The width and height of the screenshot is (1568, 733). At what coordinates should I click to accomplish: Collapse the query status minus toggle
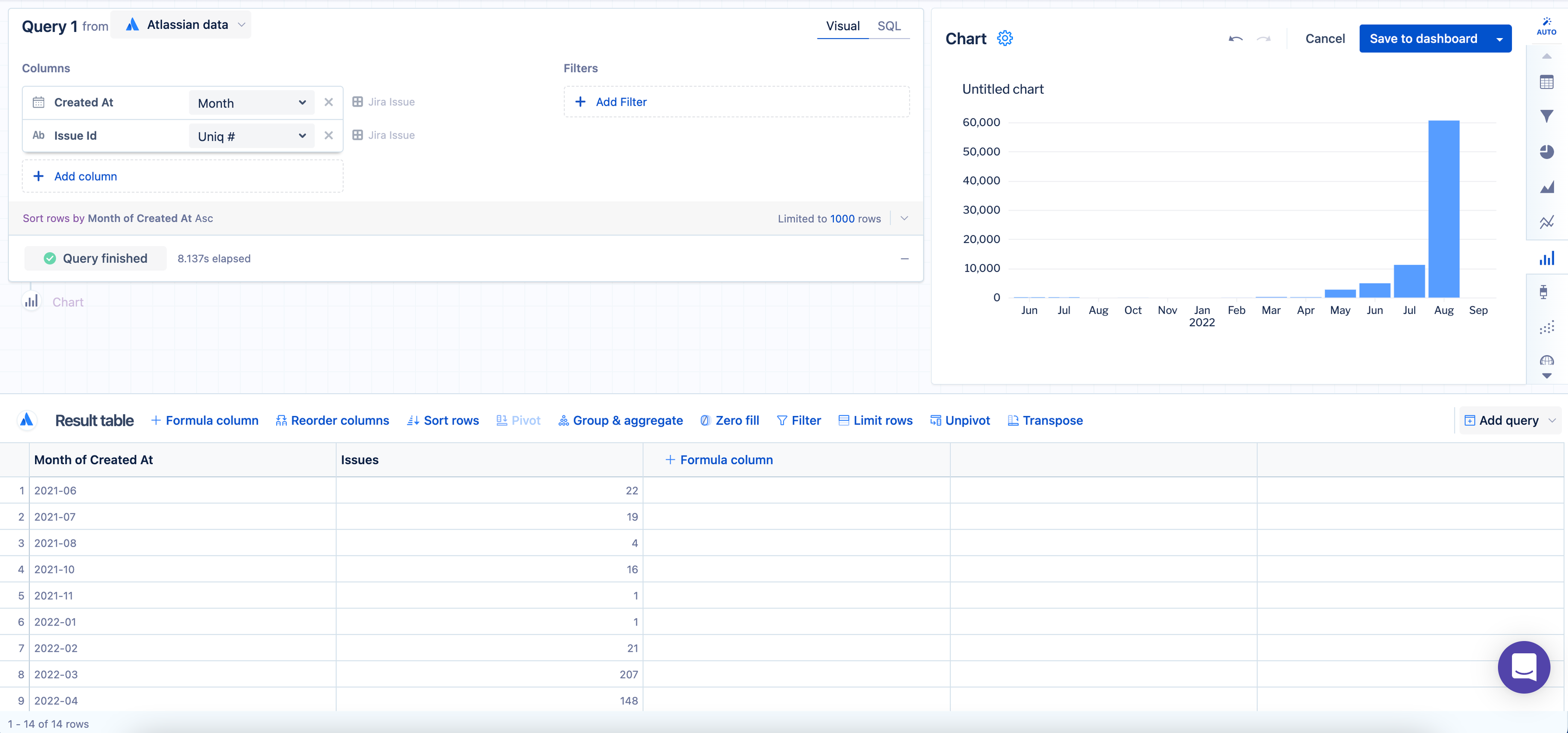904,259
